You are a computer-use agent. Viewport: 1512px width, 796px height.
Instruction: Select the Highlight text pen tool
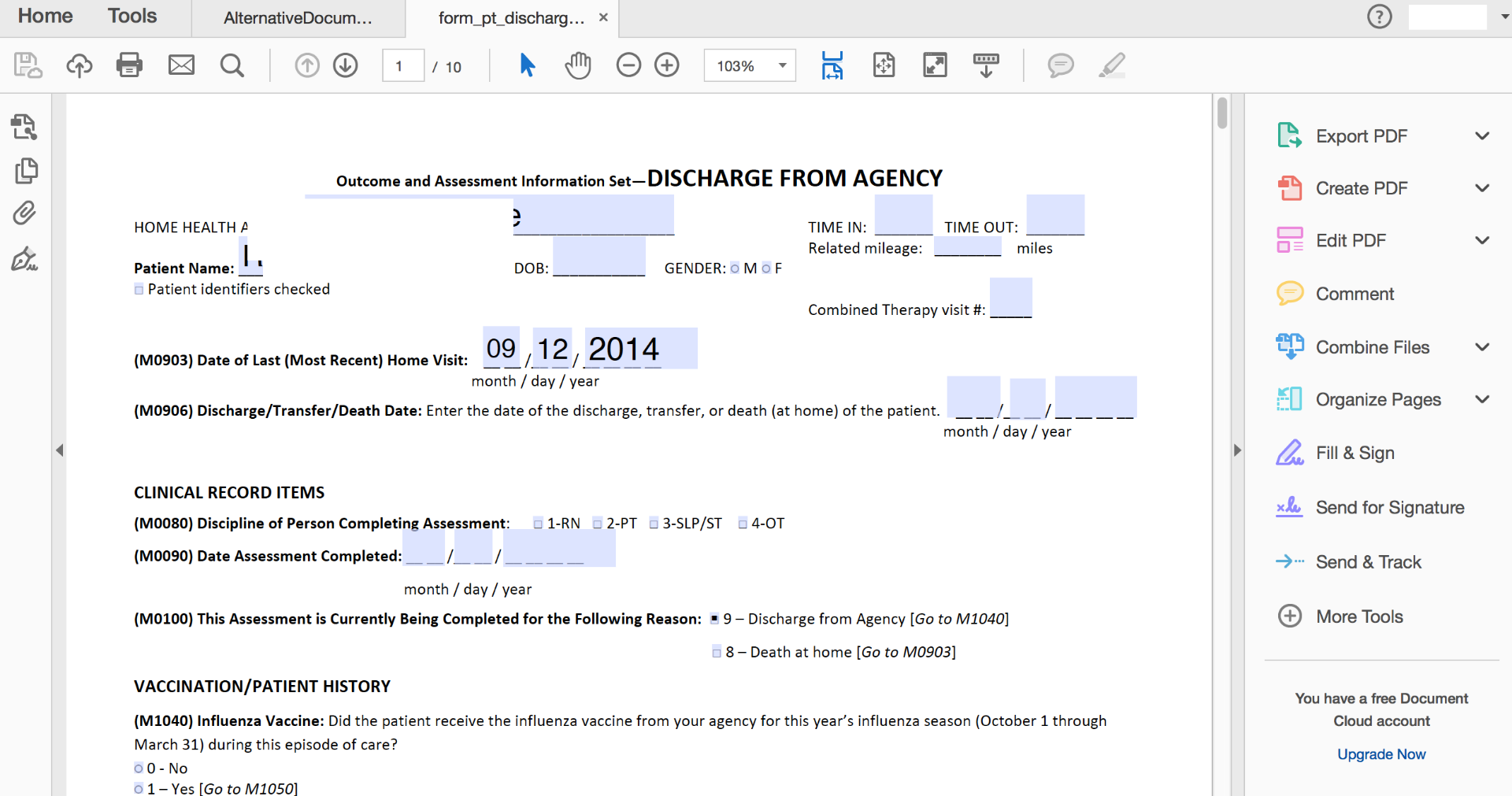[x=1112, y=65]
